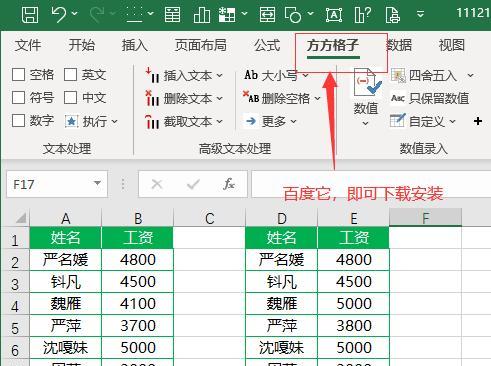Open the pivot table dropdown arrow
This screenshot has width=491, height=366.
click(244, 14)
